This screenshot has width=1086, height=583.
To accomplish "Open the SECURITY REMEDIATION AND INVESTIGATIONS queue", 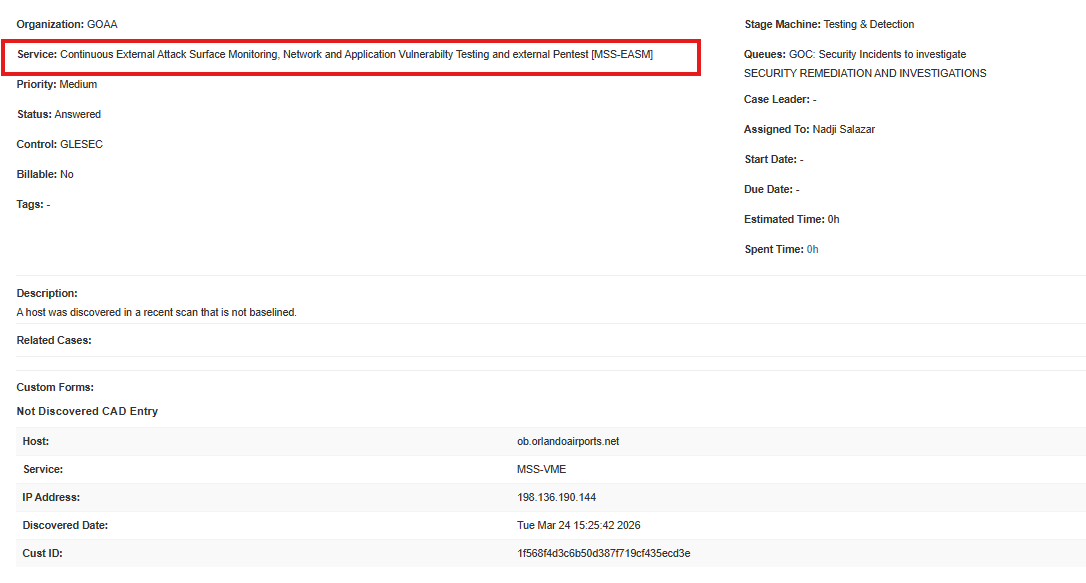I will pos(865,73).
